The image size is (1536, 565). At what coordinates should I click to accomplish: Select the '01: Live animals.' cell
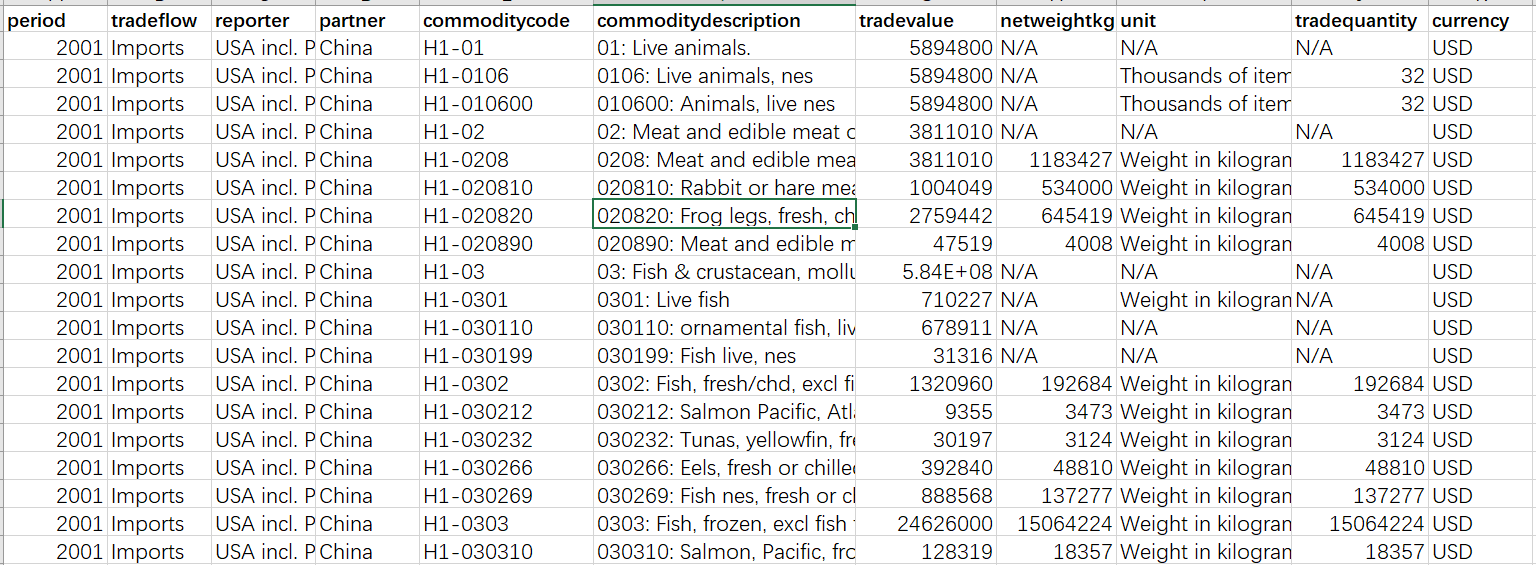(724, 48)
